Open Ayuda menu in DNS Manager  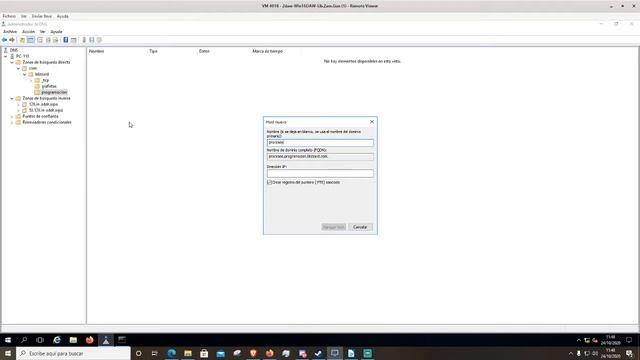tap(56, 31)
